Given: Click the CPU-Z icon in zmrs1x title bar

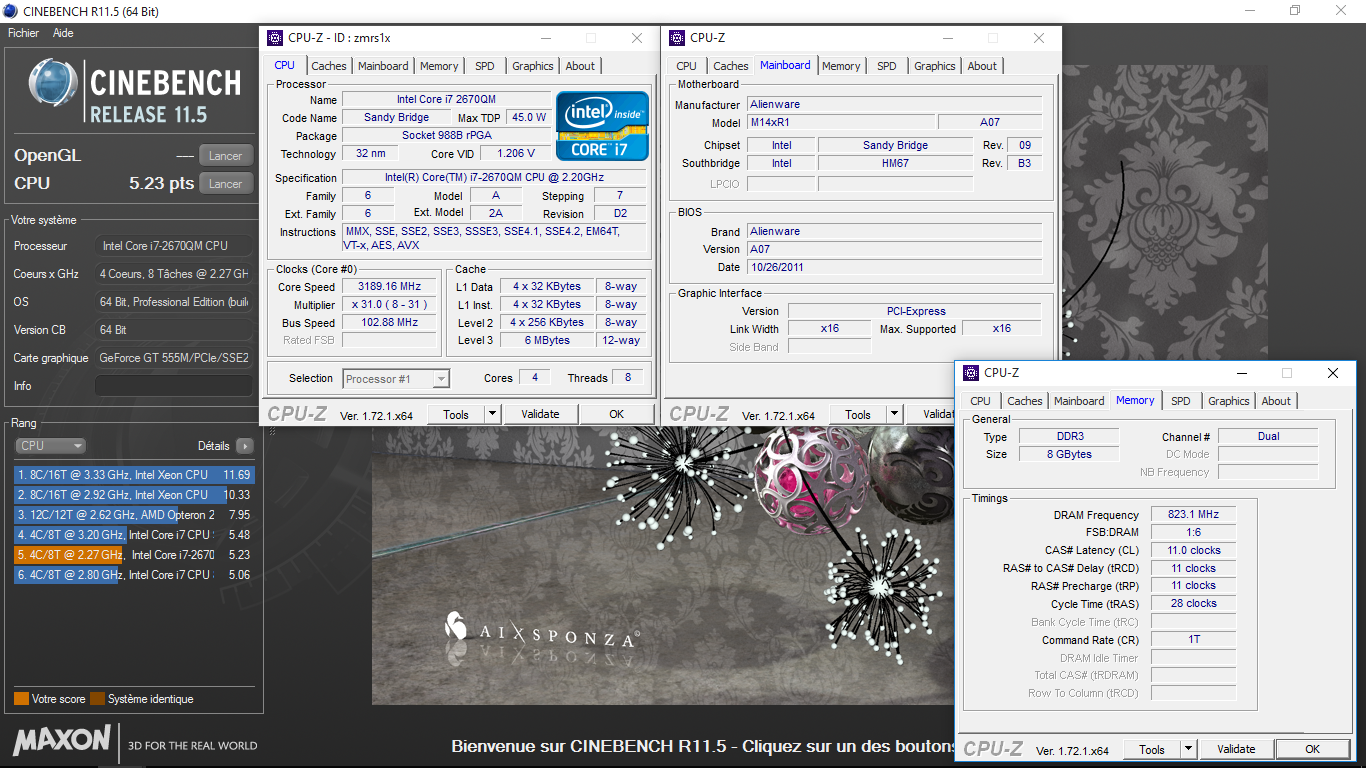Looking at the screenshot, I should click(x=277, y=38).
